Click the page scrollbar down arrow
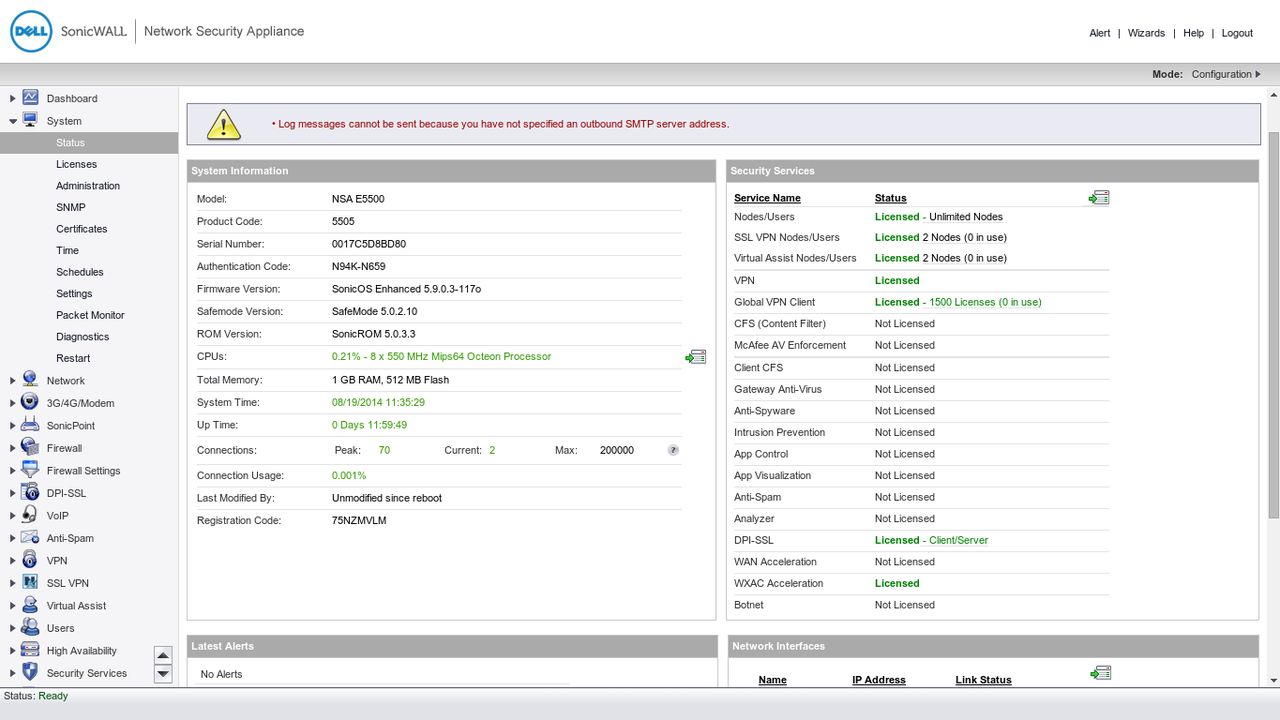Image resolution: width=1280 pixels, height=720 pixels. [x=1273, y=681]
